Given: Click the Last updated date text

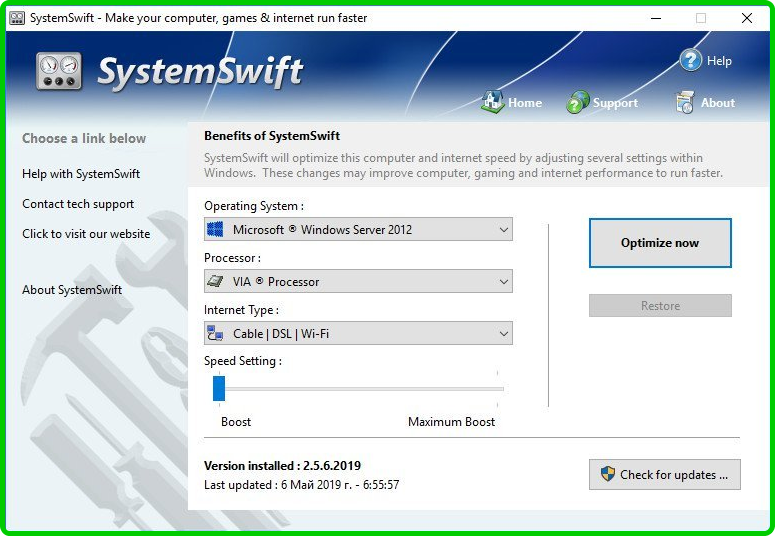Looking at the screenshot, I should [x=301, y=485].
